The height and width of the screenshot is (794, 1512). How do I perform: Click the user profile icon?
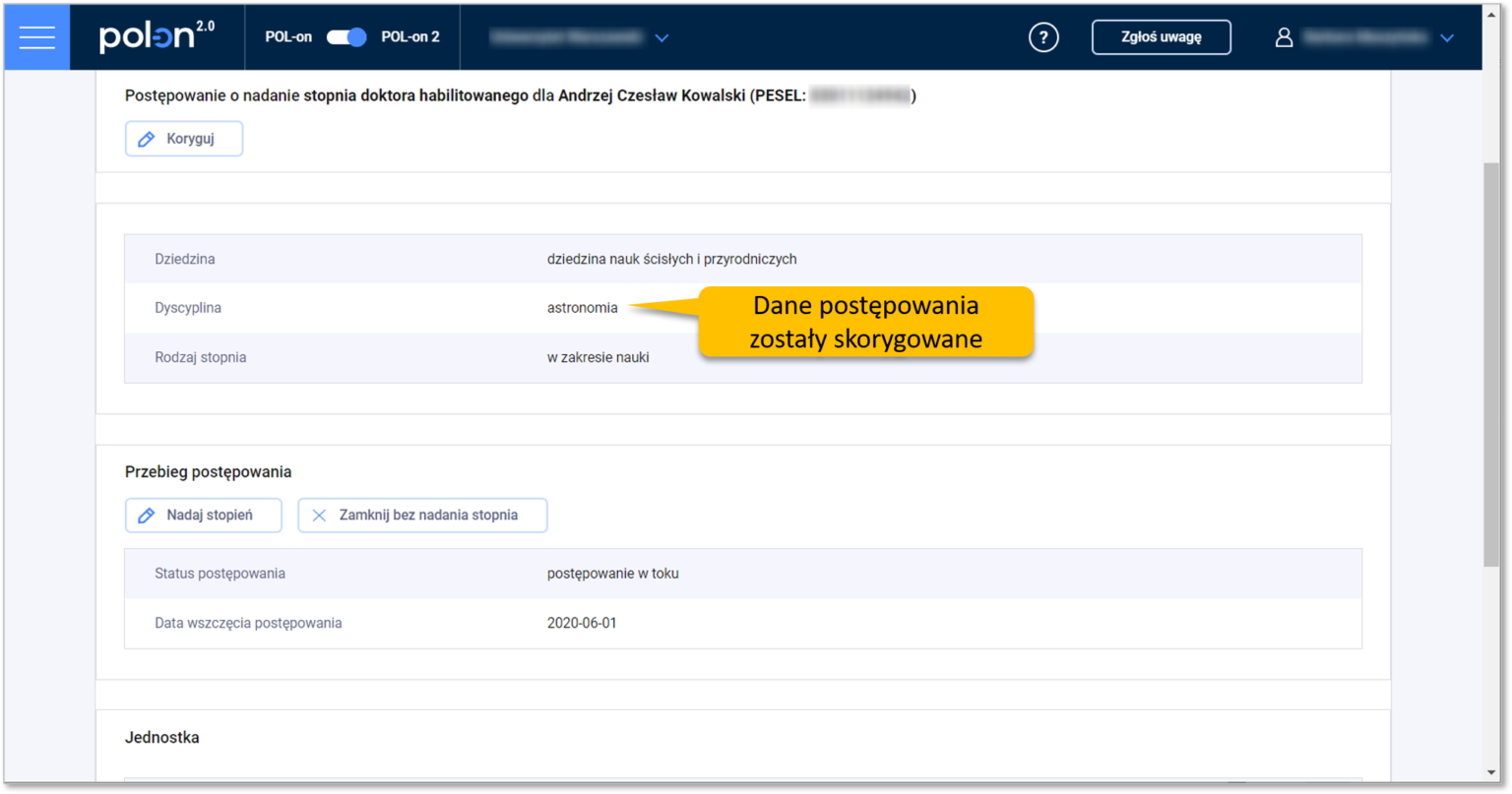(x=1284, y=37)
